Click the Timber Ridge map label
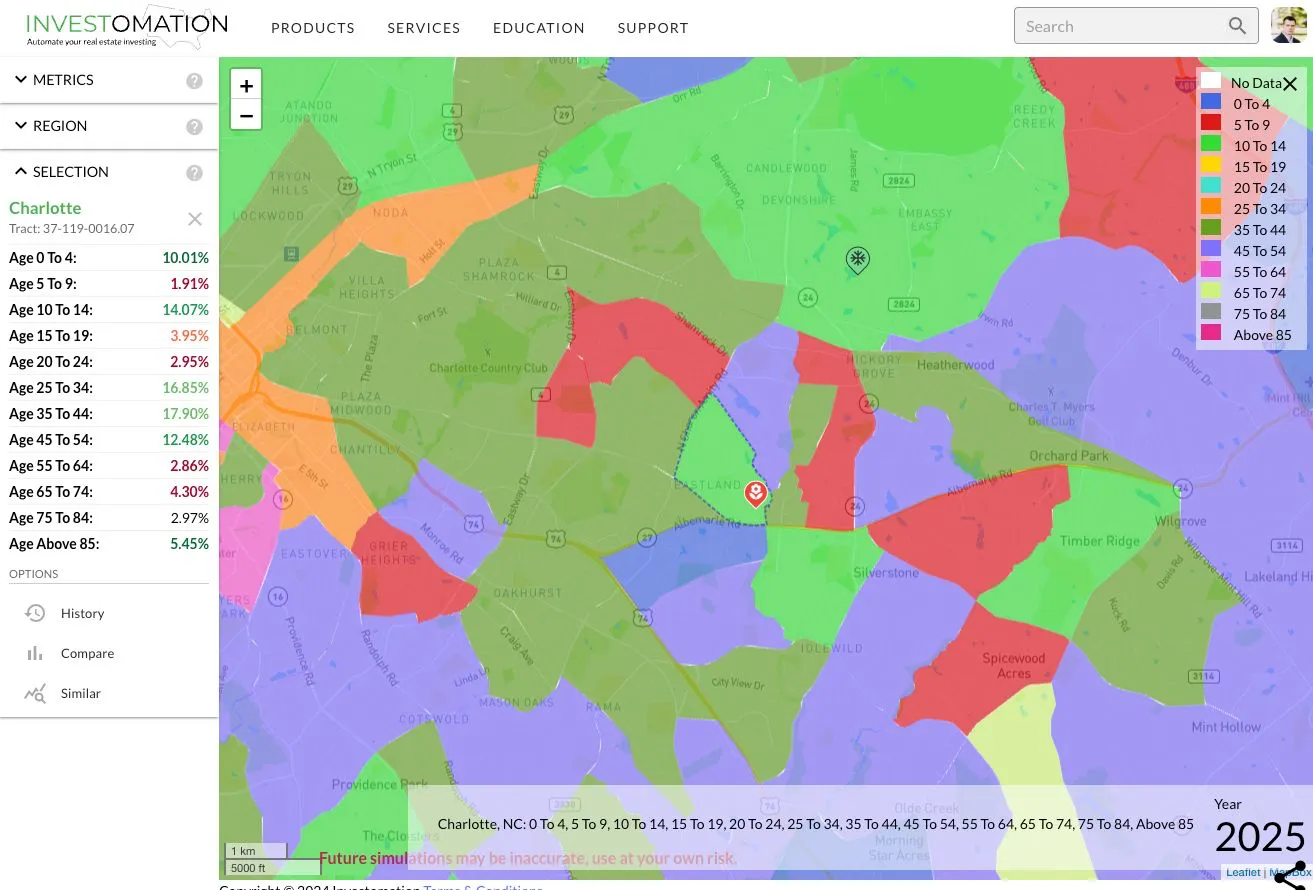 tap(1099, 541)
